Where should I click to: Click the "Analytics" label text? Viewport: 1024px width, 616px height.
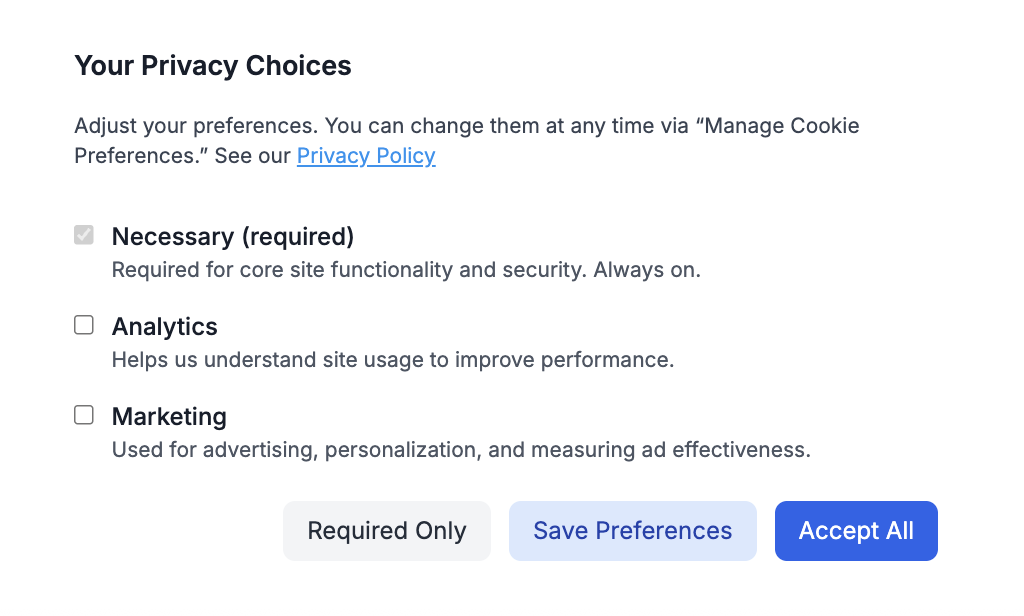[164, 327]
